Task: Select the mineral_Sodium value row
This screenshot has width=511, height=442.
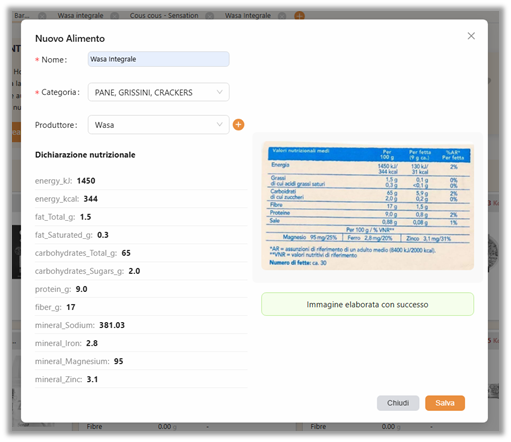Action: [x=141, y=325]
